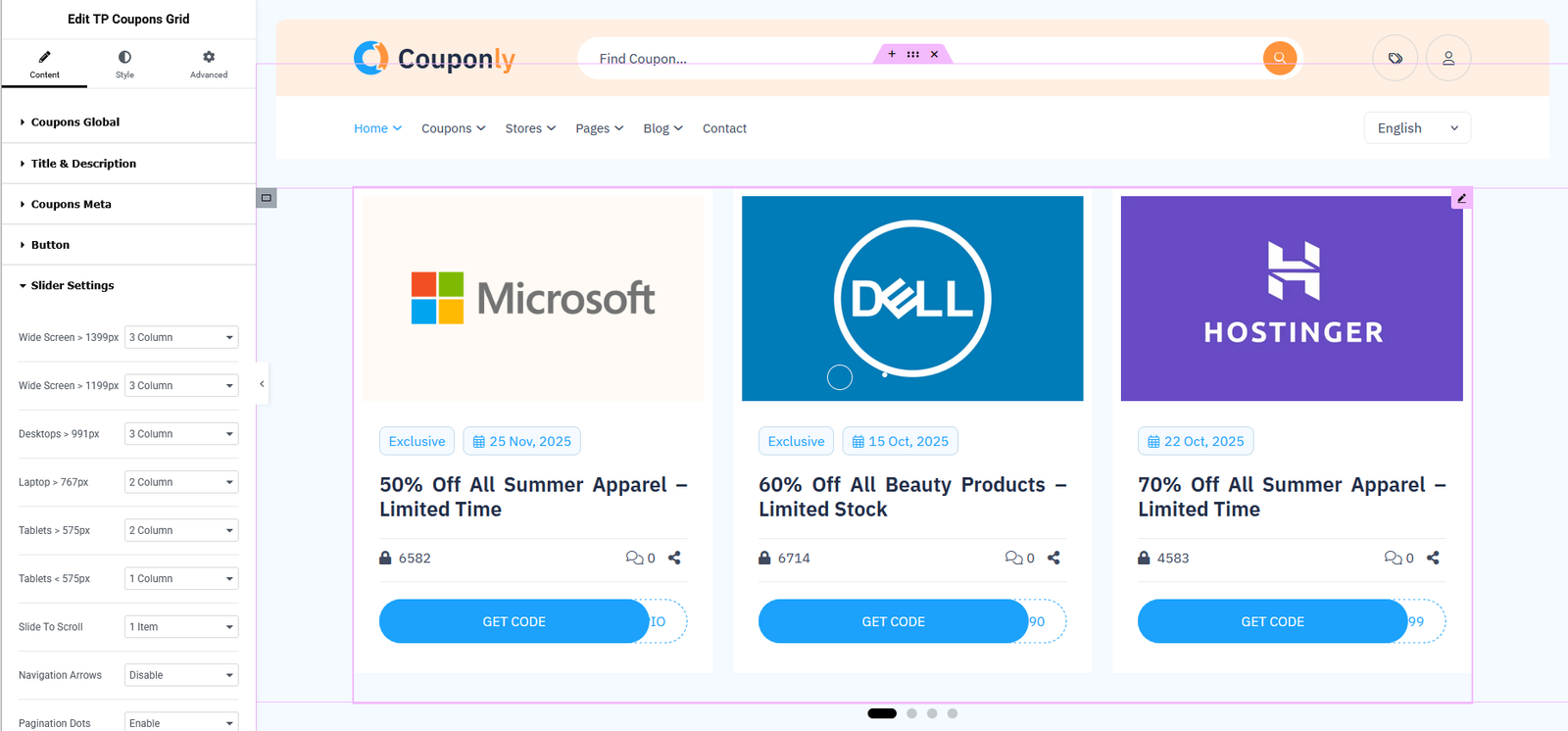1568x731 pixels.
Task: Open the English language dropdown
Action: coord(1416,127)
